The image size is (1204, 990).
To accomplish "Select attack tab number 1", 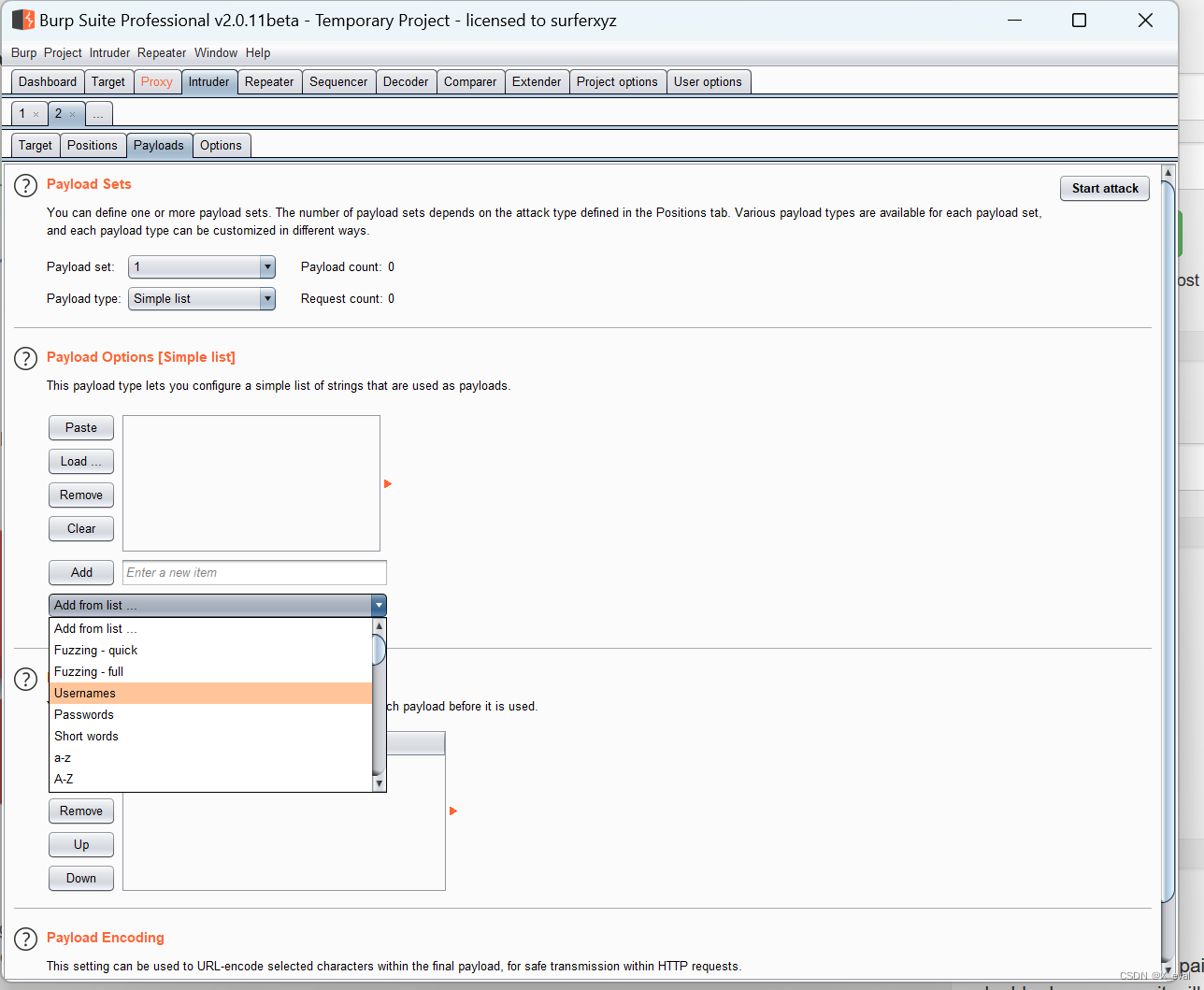I will tap(22, 113).
